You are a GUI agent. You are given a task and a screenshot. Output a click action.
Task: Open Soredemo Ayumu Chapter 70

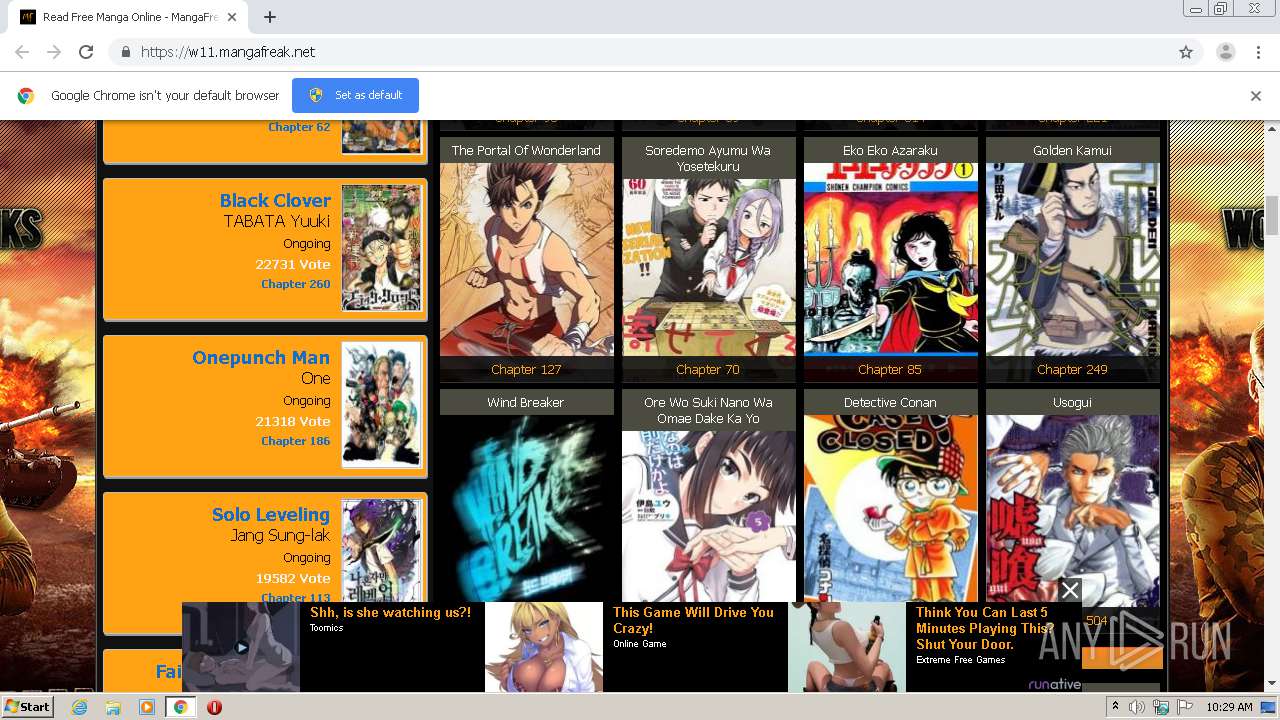point(708,369)
